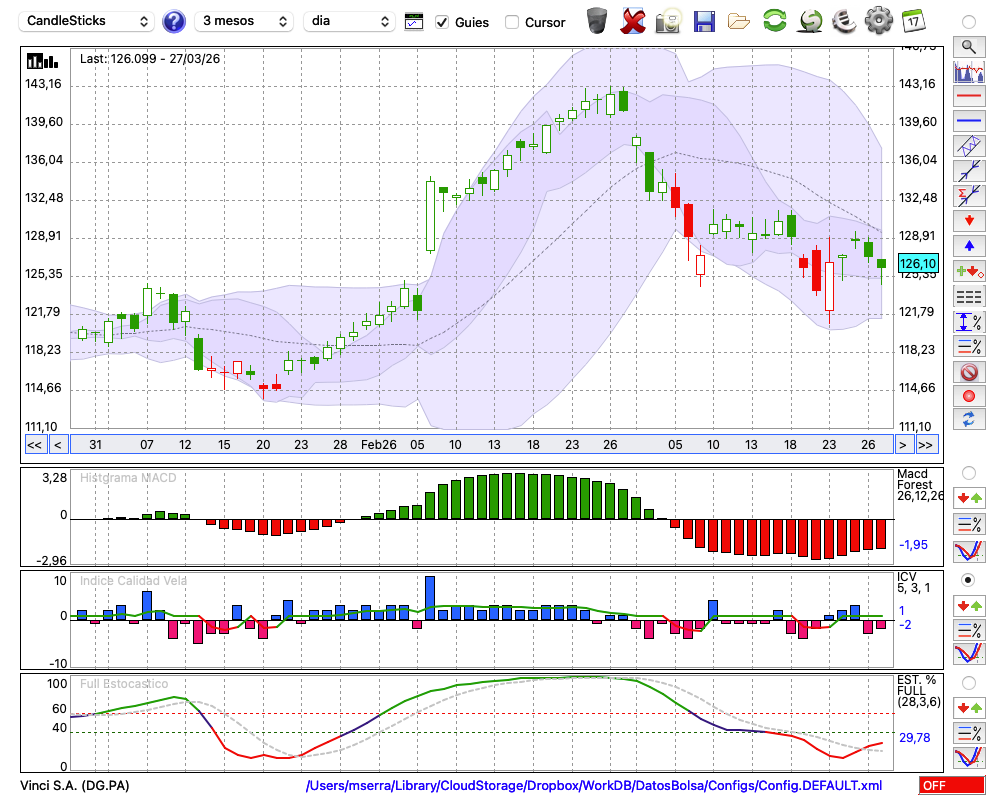Open settings with the gear icon
Image resolution: width=1000 pixels, height=800 pixels.
[x=878, y=20]
